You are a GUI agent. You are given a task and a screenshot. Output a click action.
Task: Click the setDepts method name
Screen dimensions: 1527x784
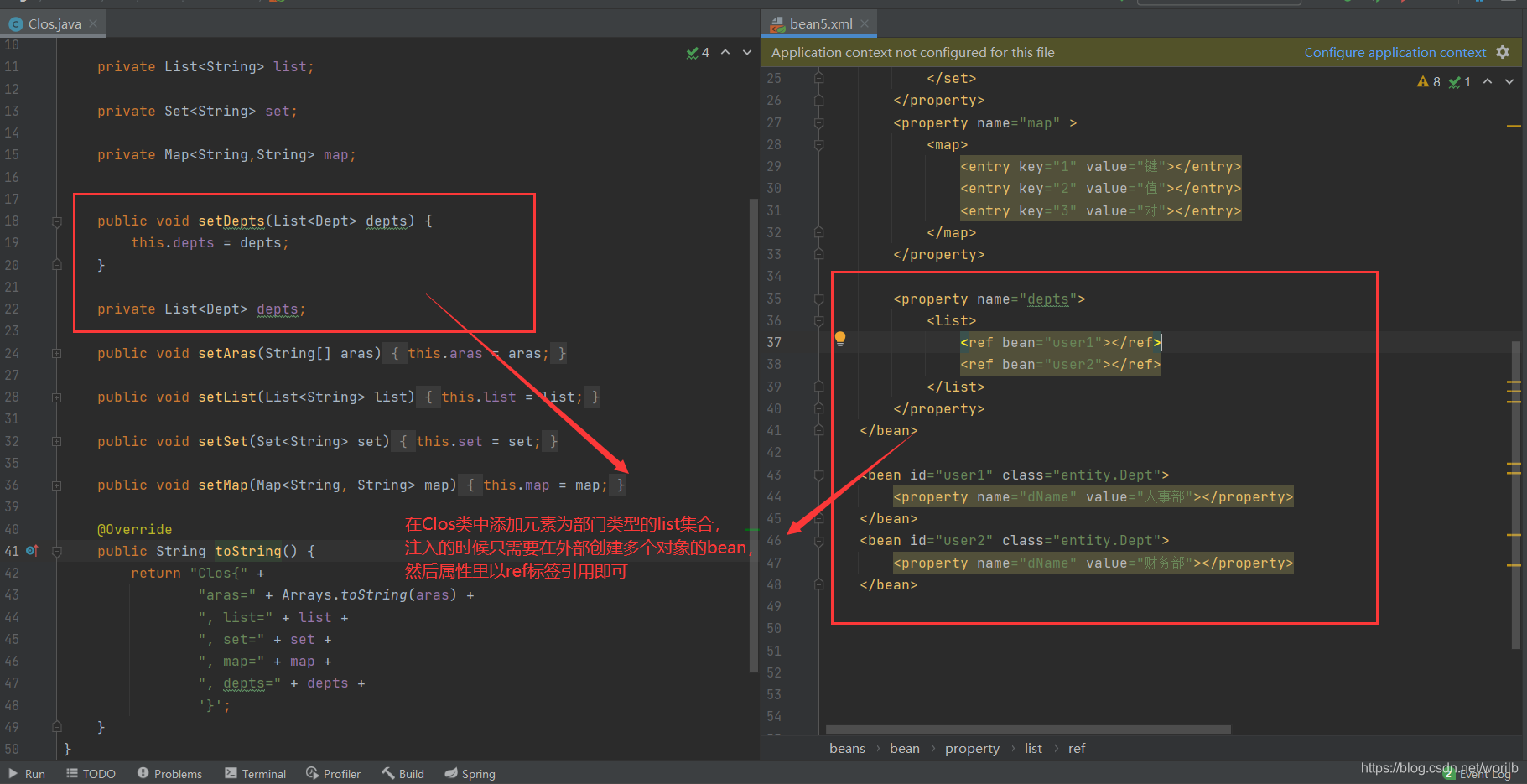click(231, 221)
